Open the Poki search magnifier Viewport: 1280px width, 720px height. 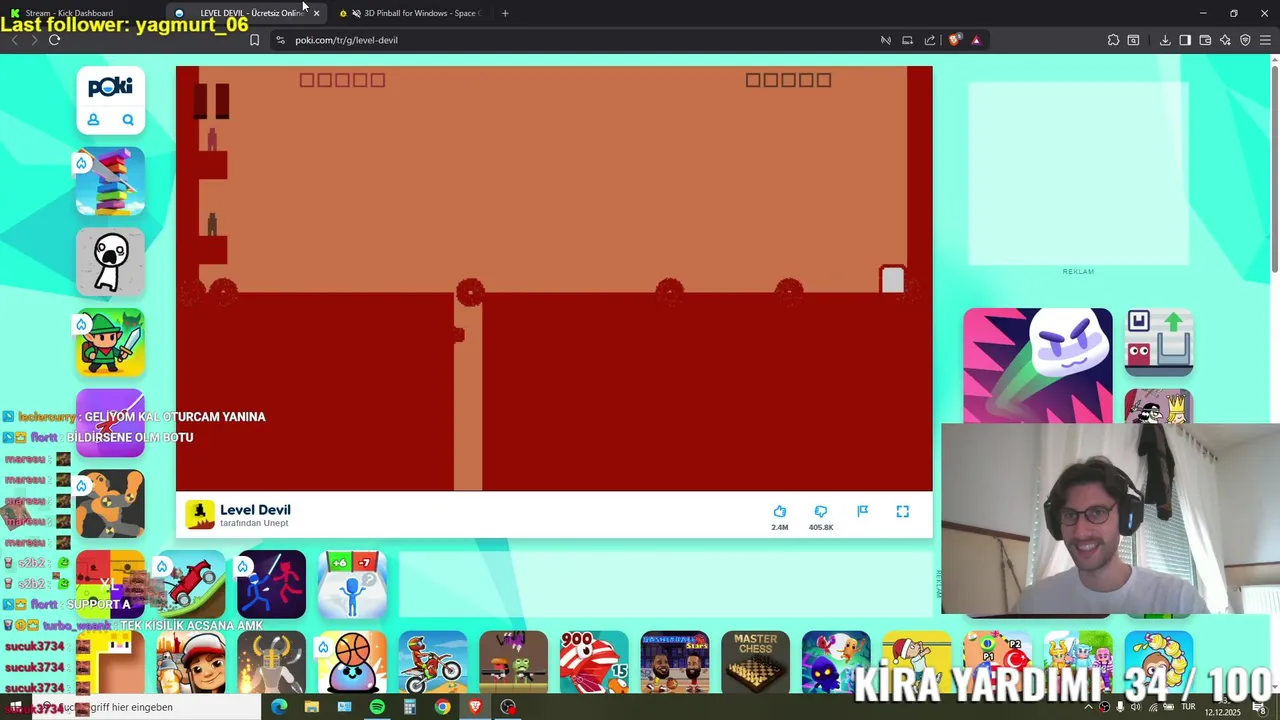[x=128, y=120]
